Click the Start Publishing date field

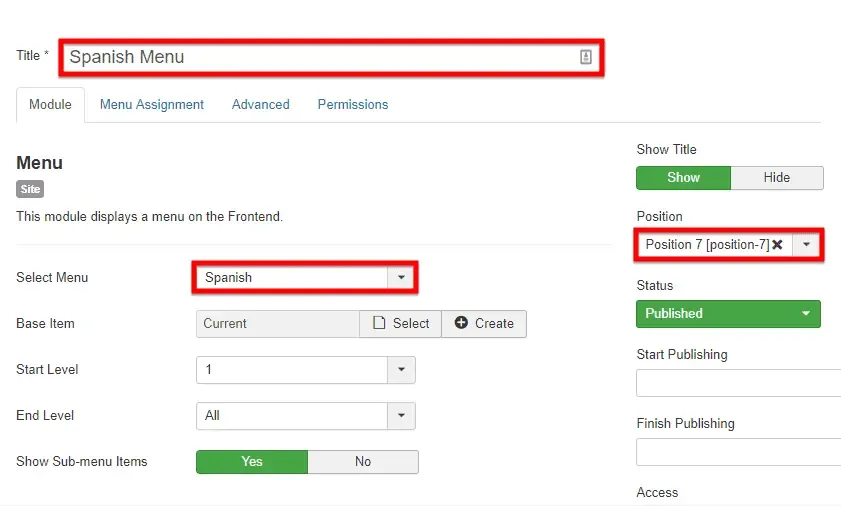coord(739,383)
